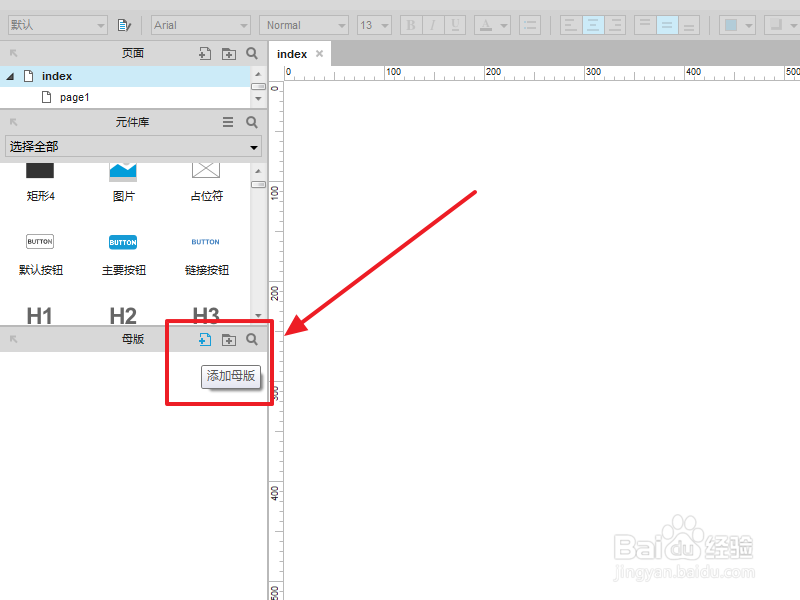Viewport: 800px width, 600px height.
Task: Click the format painter icon in toolbar
Action: 124,25
